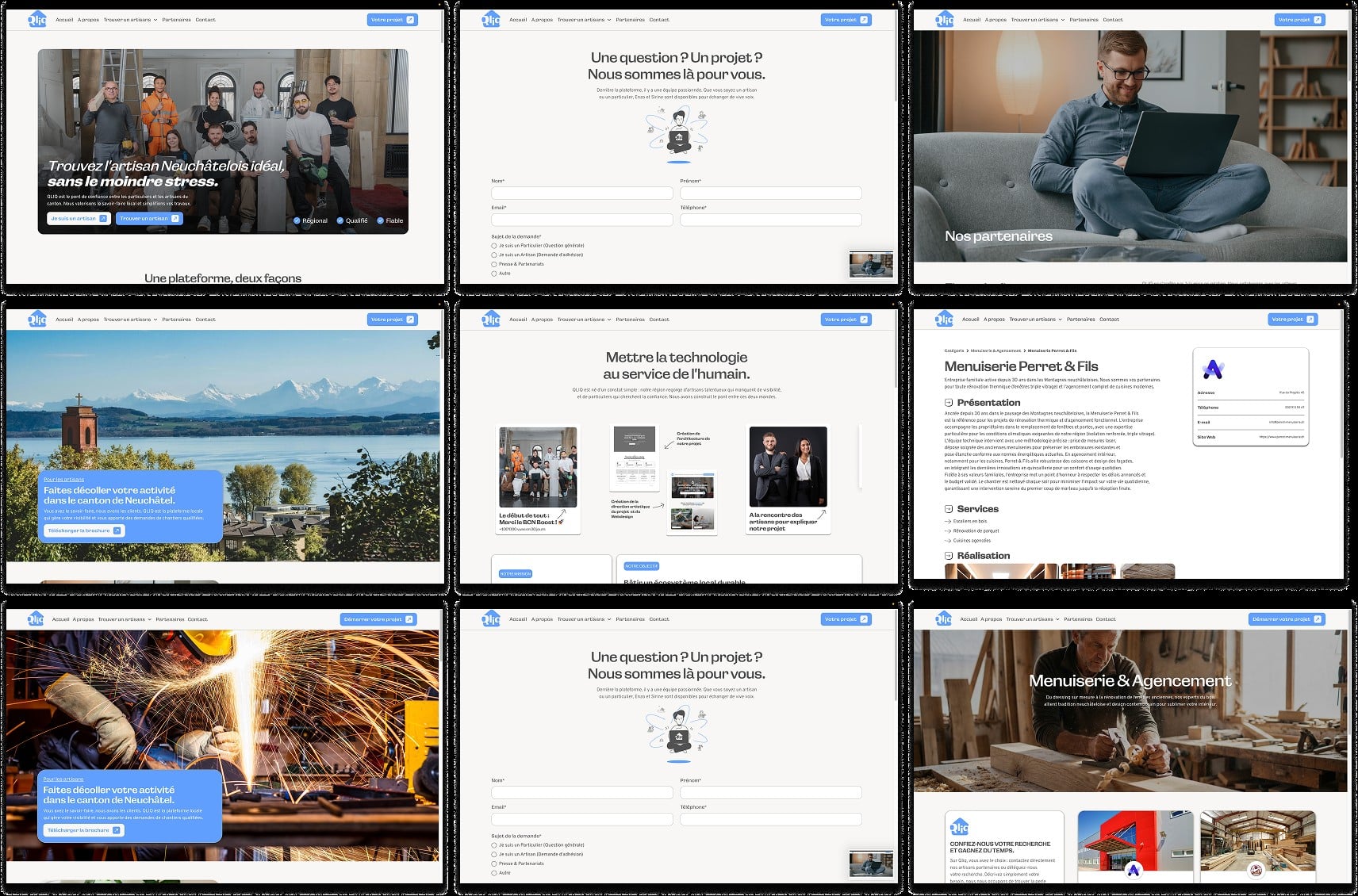The height and width of the screenshot is (896, 1358).
Task: Collapse the Présentation section using its heading icon
Action: [949, 403]
